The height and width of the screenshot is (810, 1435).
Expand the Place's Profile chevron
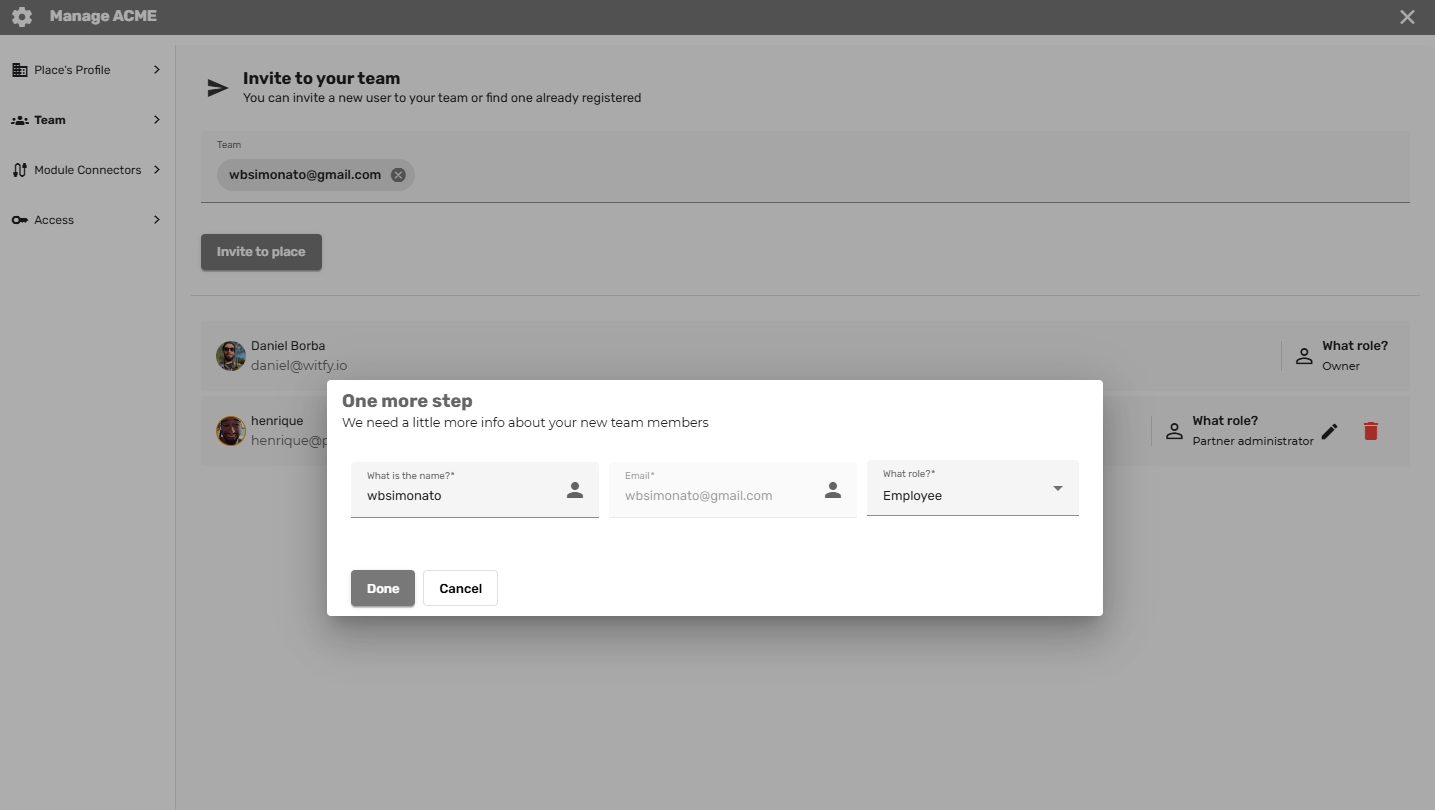(x=157, y=70)
